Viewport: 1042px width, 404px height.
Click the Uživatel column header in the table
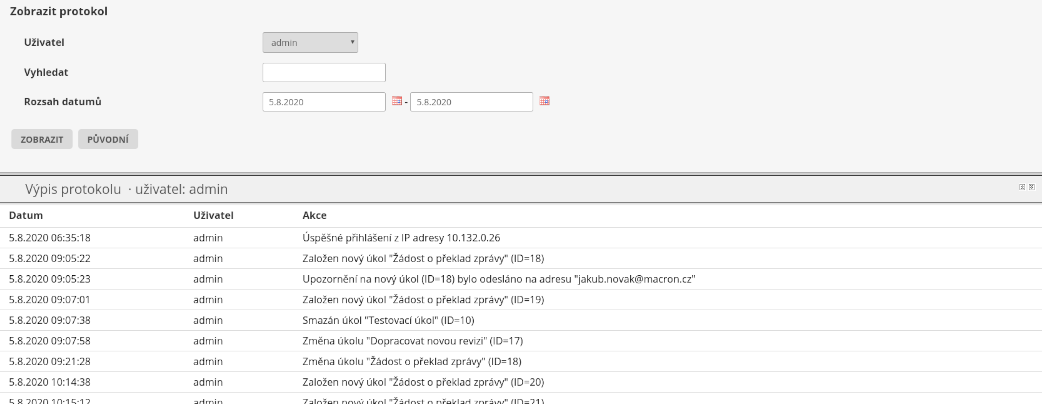213,215
